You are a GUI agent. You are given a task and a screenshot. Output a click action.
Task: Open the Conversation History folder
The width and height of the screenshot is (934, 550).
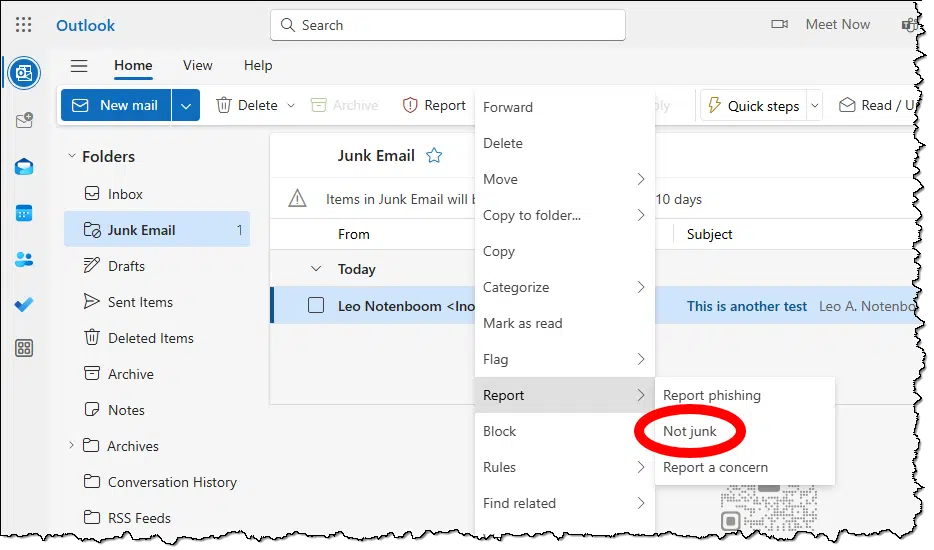157,482
